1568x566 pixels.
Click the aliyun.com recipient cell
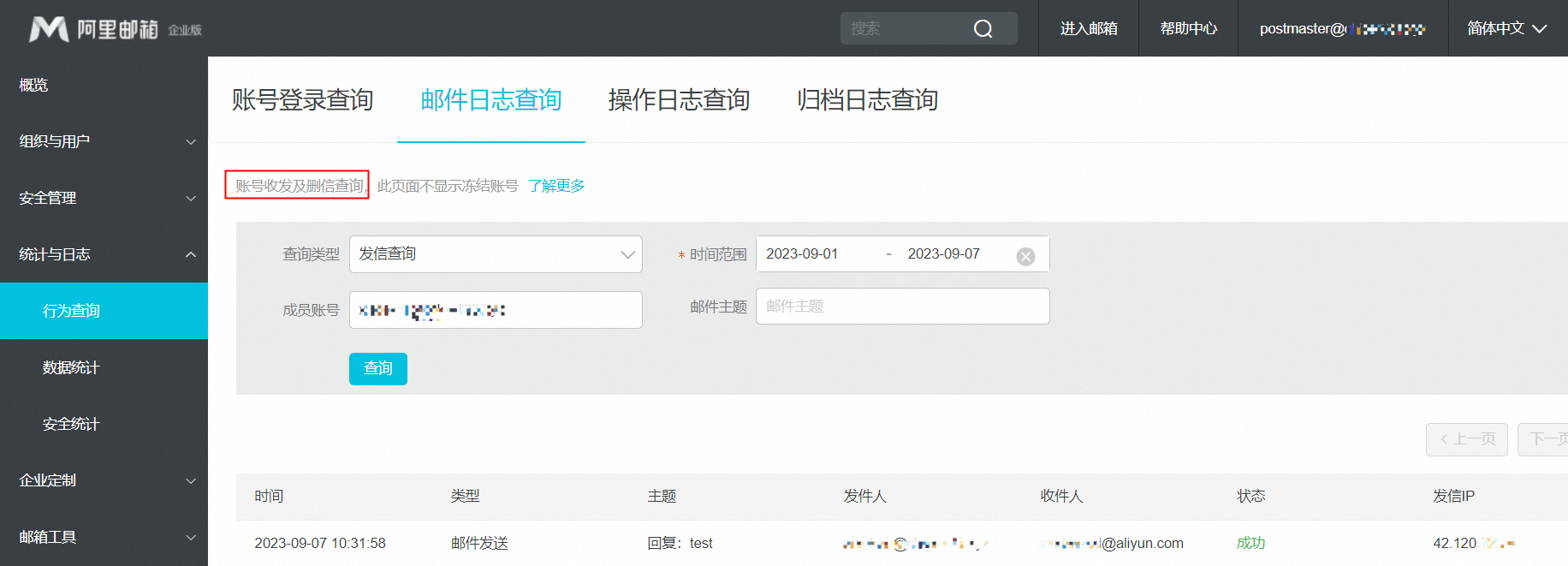tap(1112, 544)
